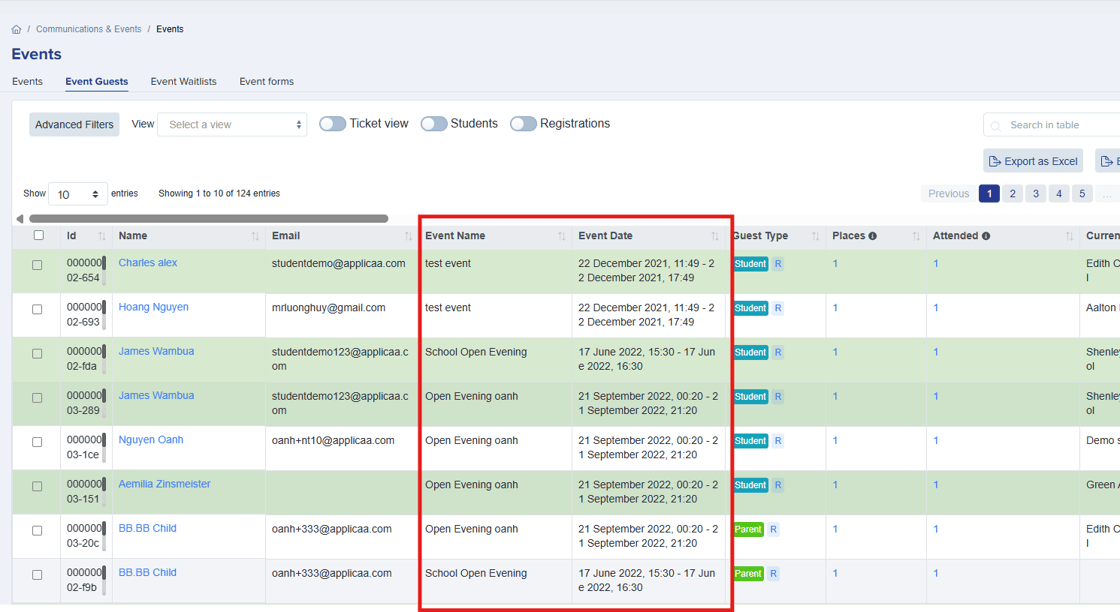
Task: Click sort arrows on Email column
Action: click(x=408, y=236)
